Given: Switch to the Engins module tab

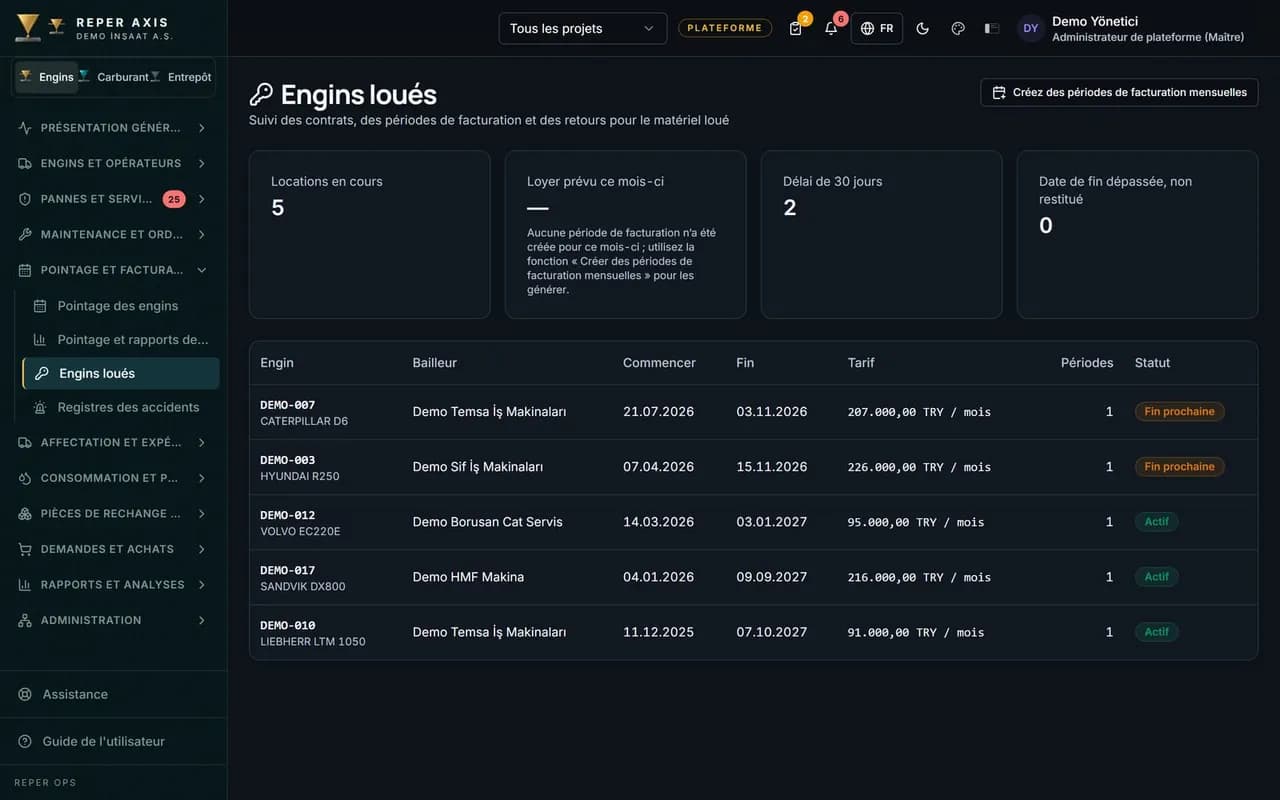Looking at the screenshot, I should coord(46,77).
